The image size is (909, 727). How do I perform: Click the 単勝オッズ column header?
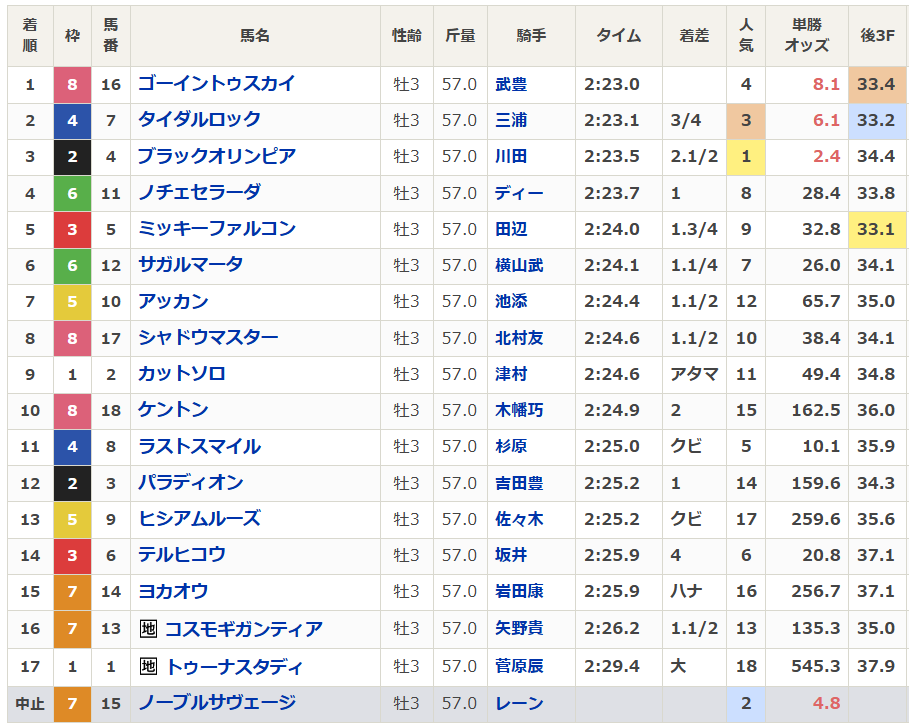[807, 35]
